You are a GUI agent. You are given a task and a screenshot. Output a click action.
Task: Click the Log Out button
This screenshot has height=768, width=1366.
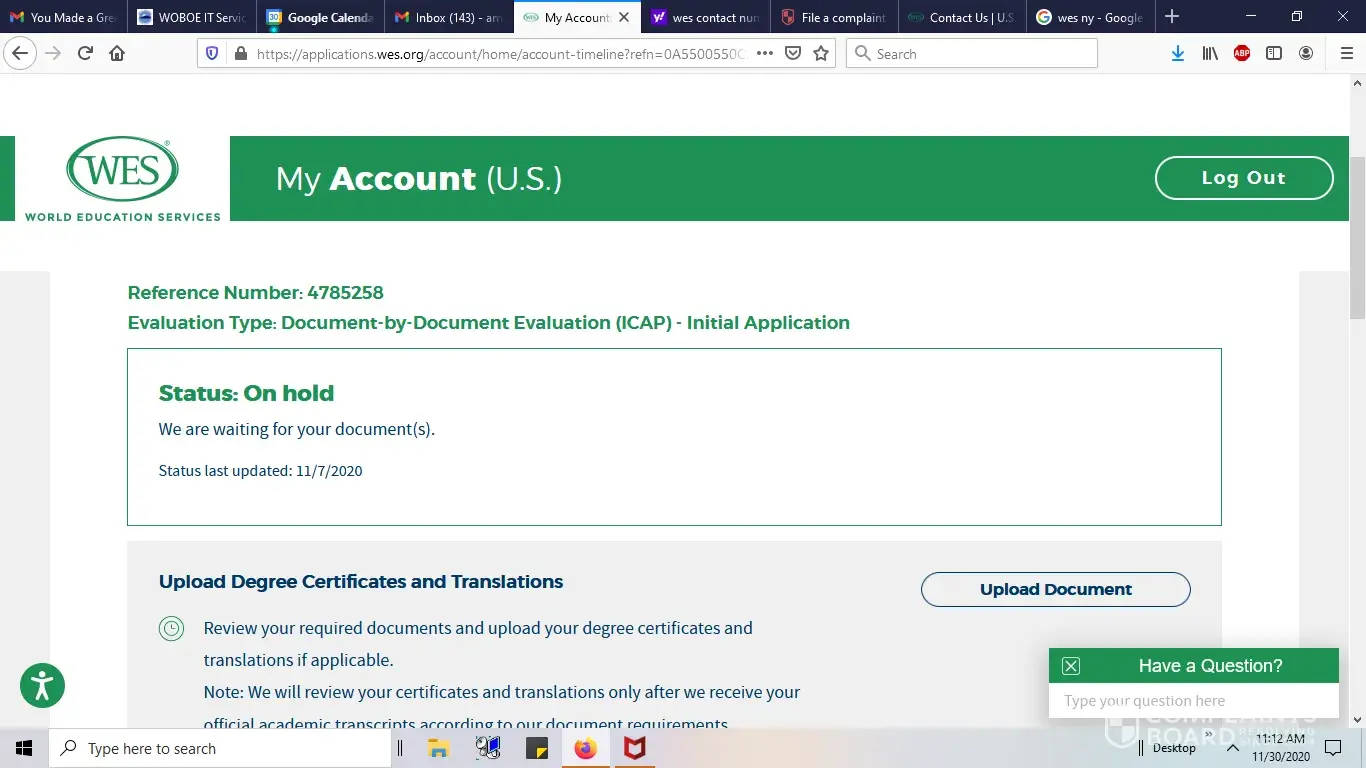pyautogui.click(x=1243, y=178)
